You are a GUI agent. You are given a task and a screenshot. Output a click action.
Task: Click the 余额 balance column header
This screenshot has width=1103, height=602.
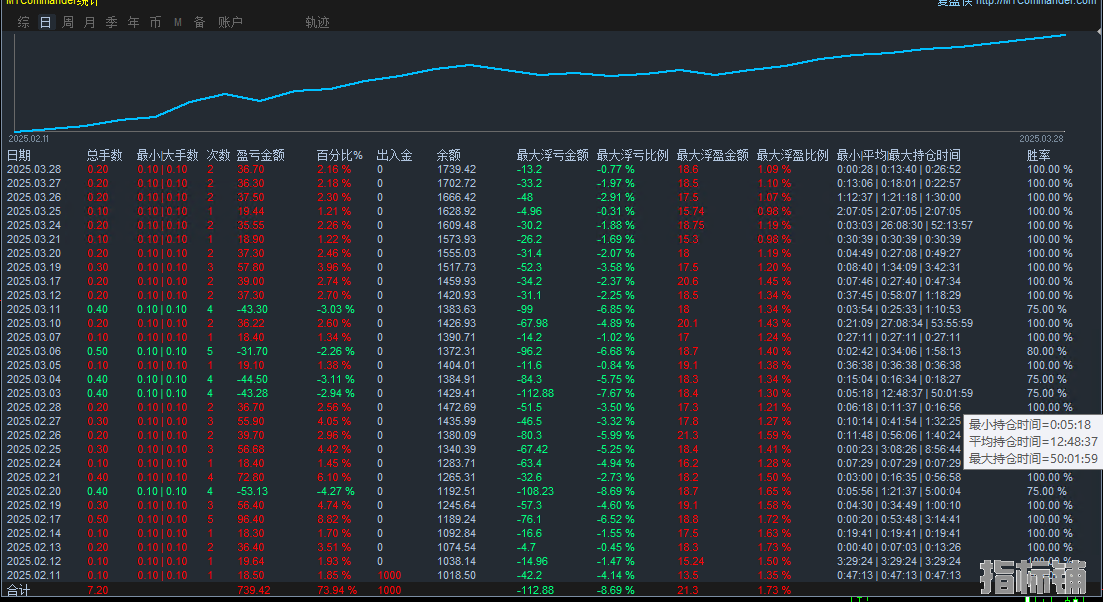click(448, 155)
